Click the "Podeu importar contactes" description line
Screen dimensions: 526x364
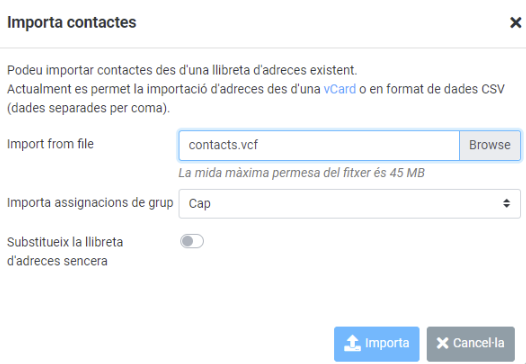[x=182, y=70]
